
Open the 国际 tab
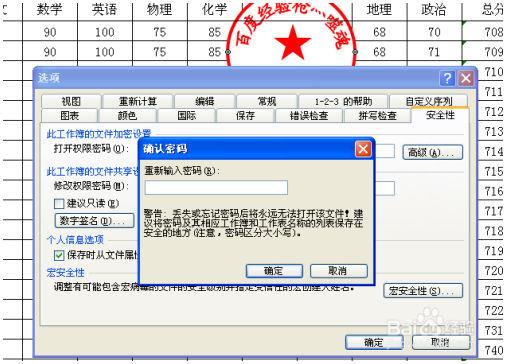point(186,116)
